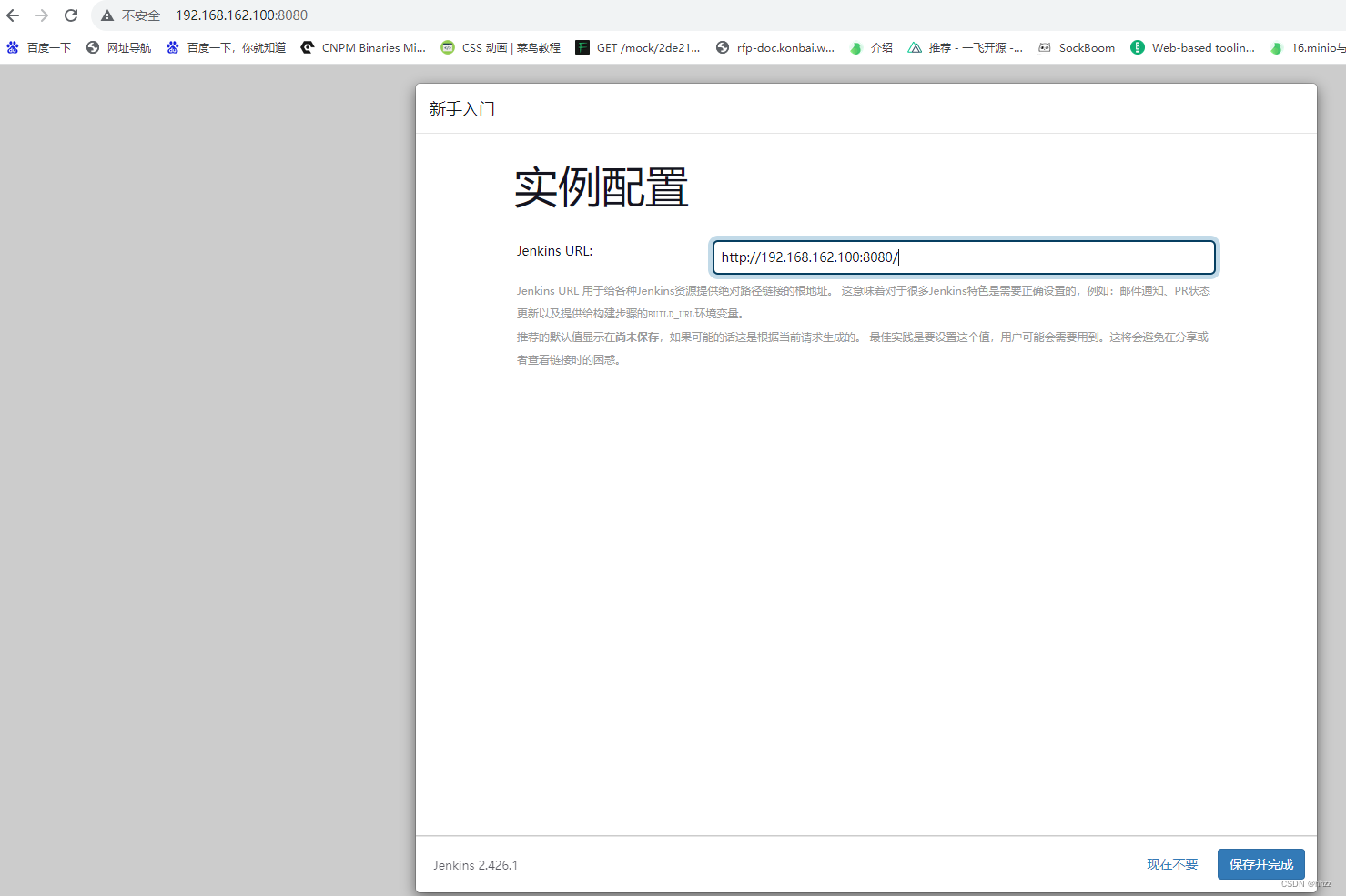Open the rfp-doc.konbai bookmark
This screenshot has width=1346, height=896.
pyautogui.click(x=775, y=47)
